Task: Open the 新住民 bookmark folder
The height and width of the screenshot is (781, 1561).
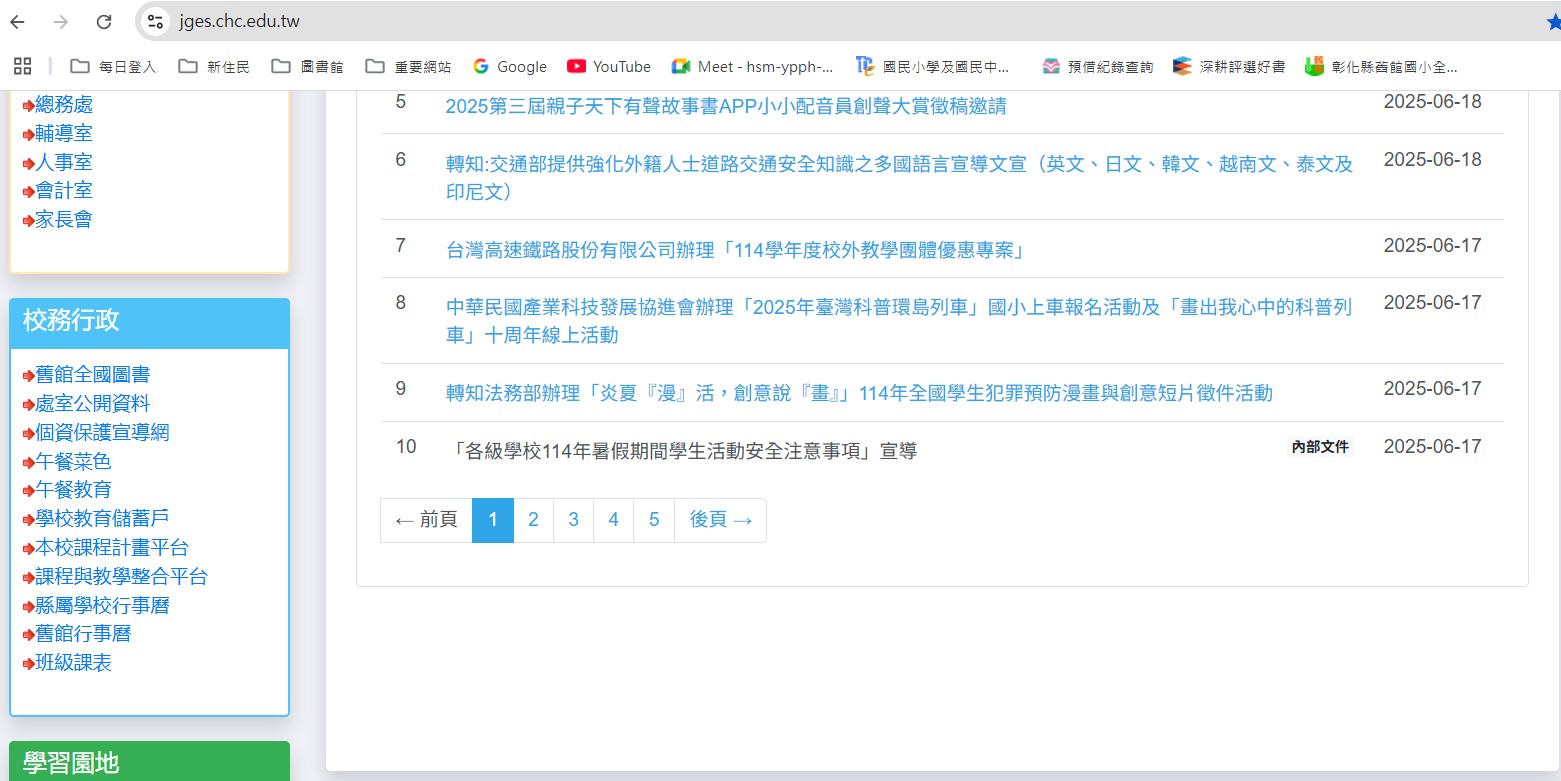Action: [x=214, y=66]
